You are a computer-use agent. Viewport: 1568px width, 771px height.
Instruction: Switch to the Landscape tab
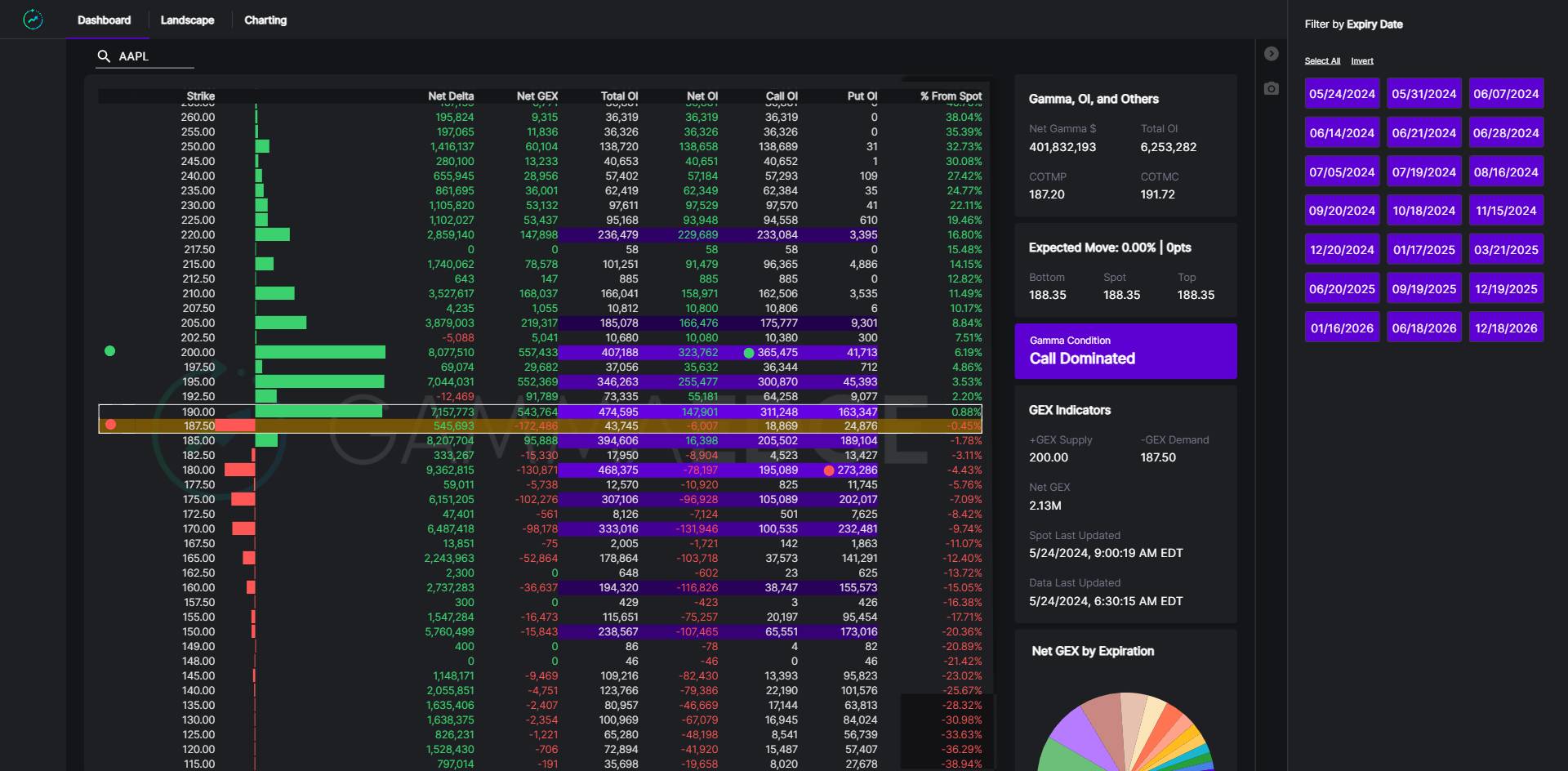click(187, 20)
